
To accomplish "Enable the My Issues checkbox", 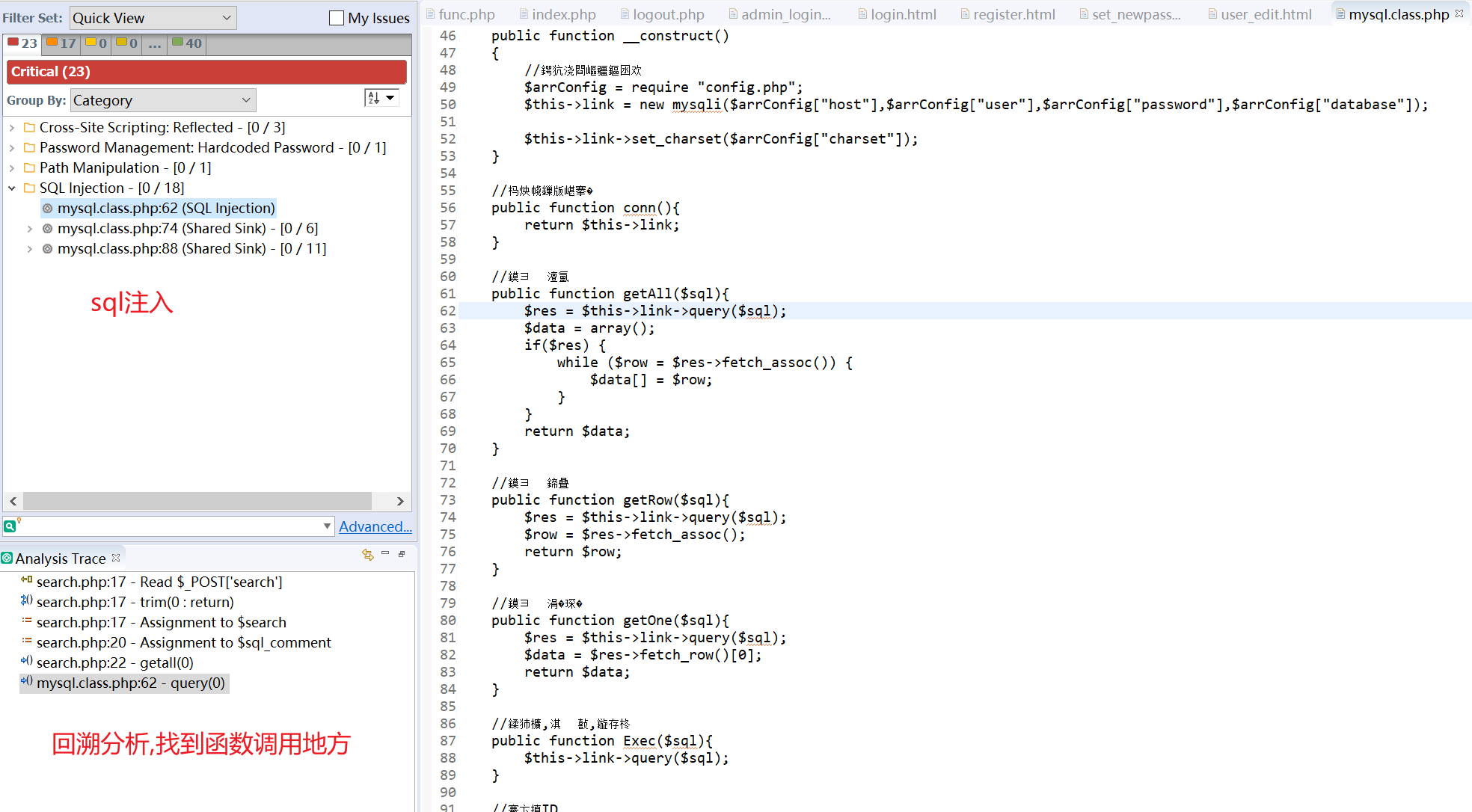I will point(337,18).
